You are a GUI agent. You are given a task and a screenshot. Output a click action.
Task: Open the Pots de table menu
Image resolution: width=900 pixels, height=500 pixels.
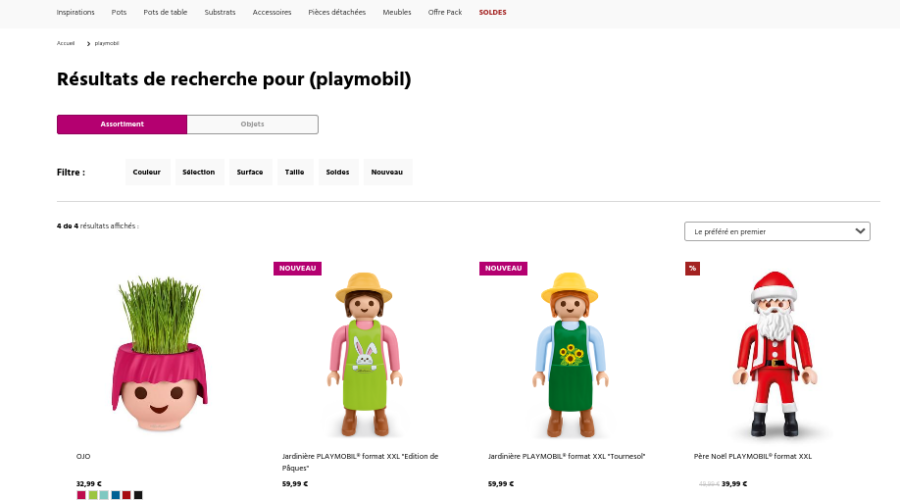(165, 12)
